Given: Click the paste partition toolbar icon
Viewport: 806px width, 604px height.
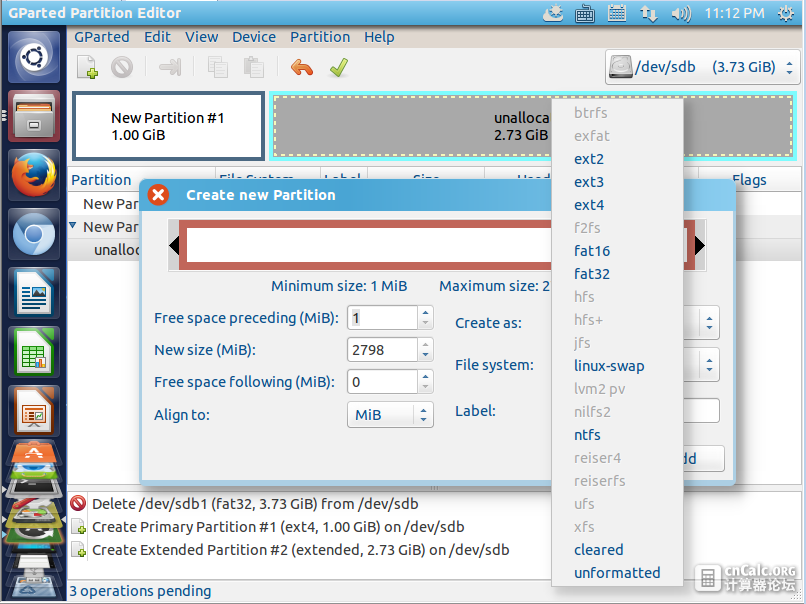Looking at the screenshot, I should pyautogui.click(x=253, y=67).
